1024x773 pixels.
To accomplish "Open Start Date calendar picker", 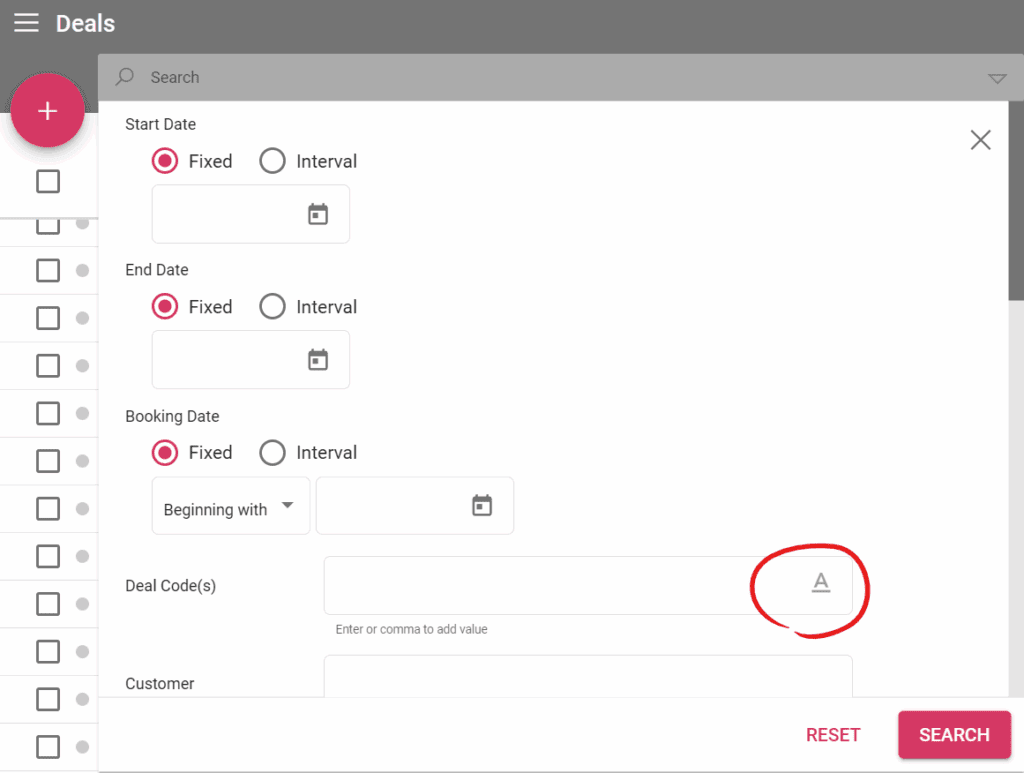I will coord(318,214).
